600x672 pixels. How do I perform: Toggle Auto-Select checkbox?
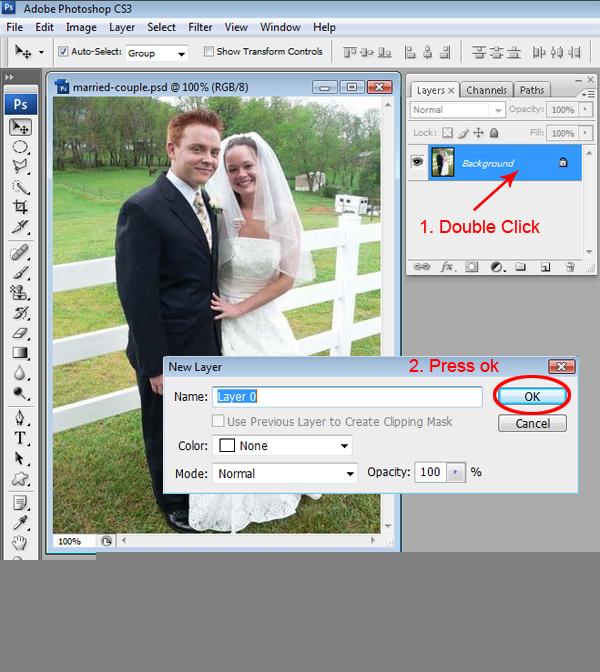click(63, 51)
